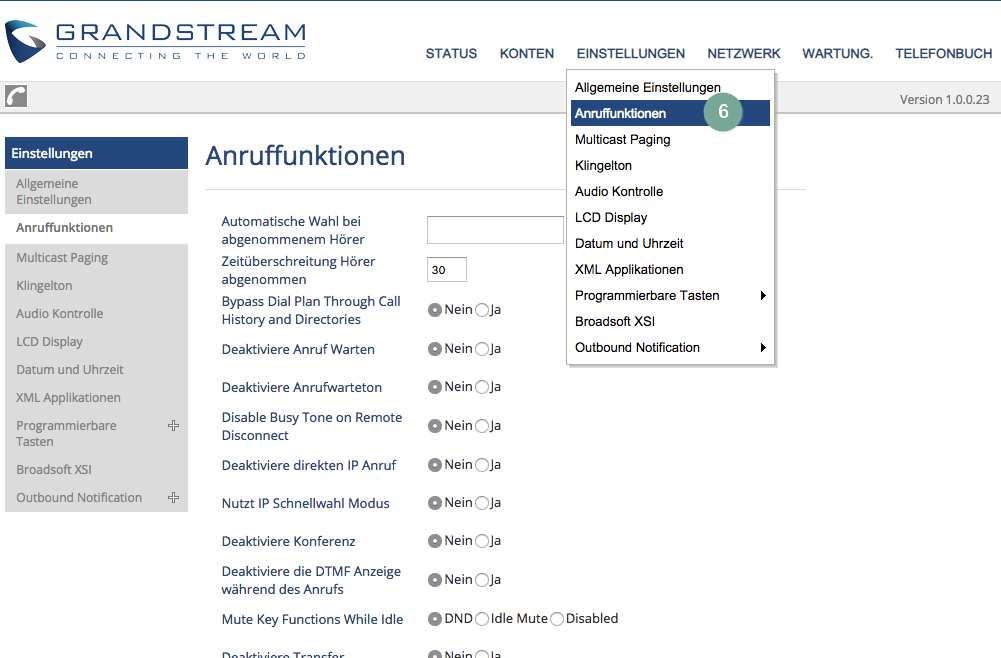Image resolution: width=1001 pixels, height=658 pixels.
Task: Open Broadsoft XSI in left sidebar
Action: 96,470
